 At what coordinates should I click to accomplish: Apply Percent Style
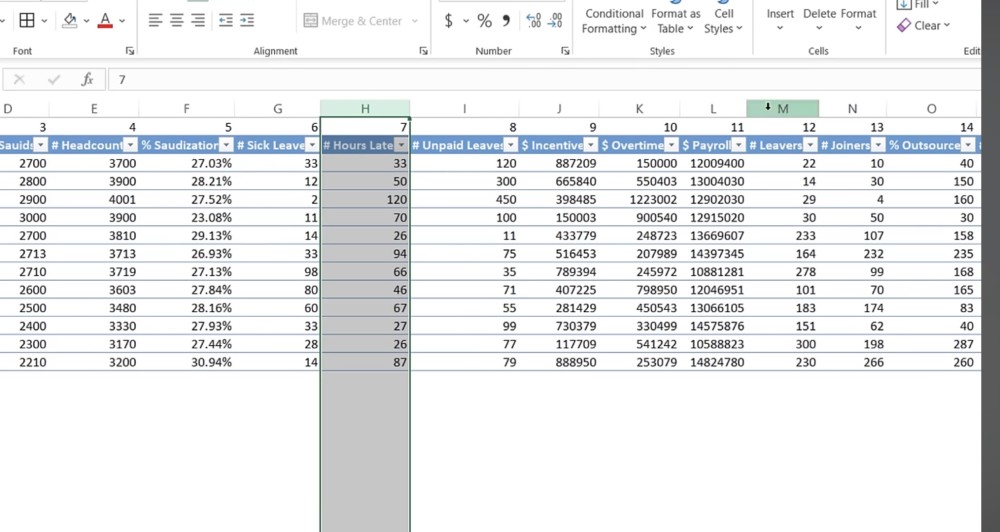click(485, 21)
